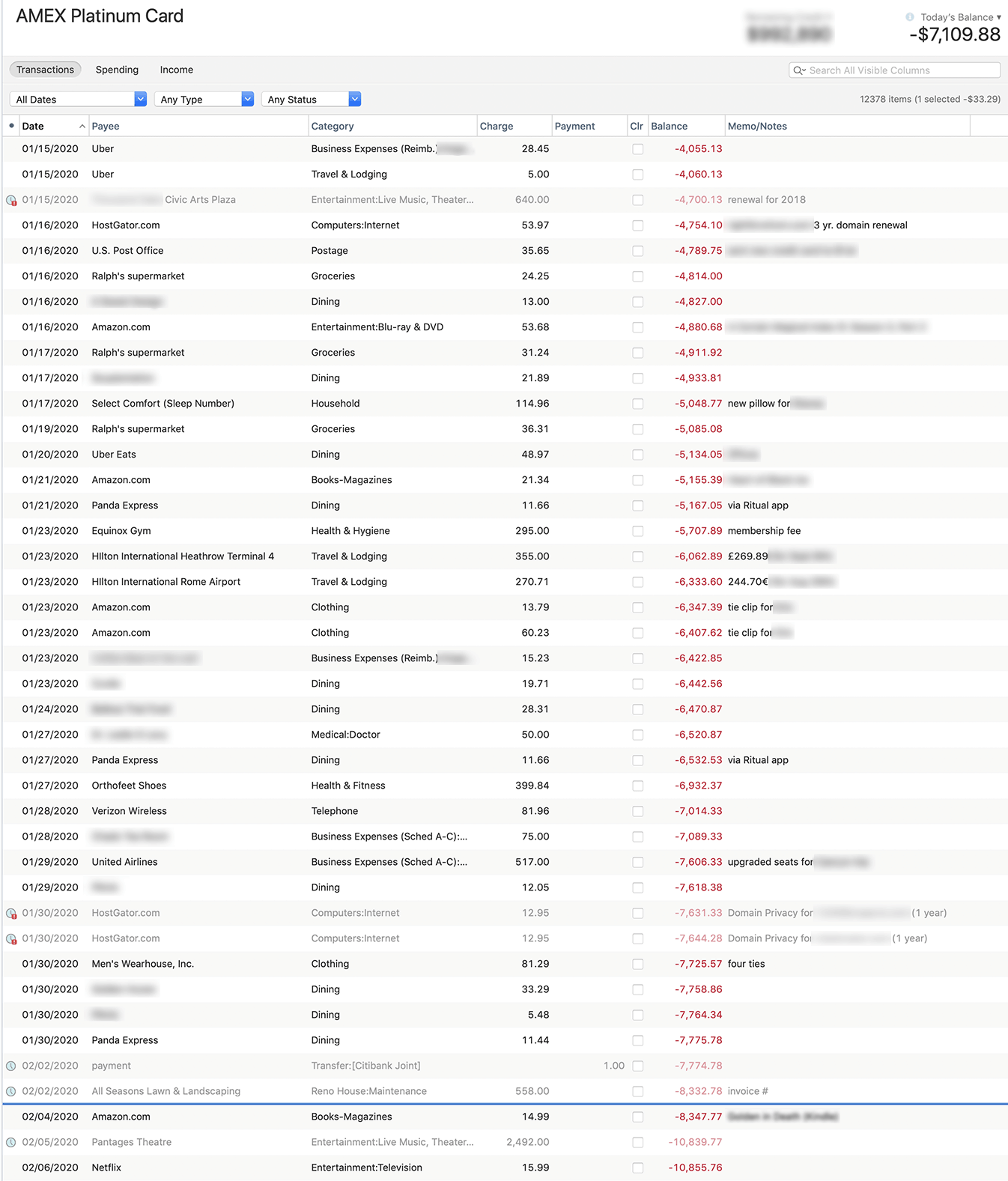Sort by the Payee column header
The width and height of the screenshot is (1008, 1181).
198,126
